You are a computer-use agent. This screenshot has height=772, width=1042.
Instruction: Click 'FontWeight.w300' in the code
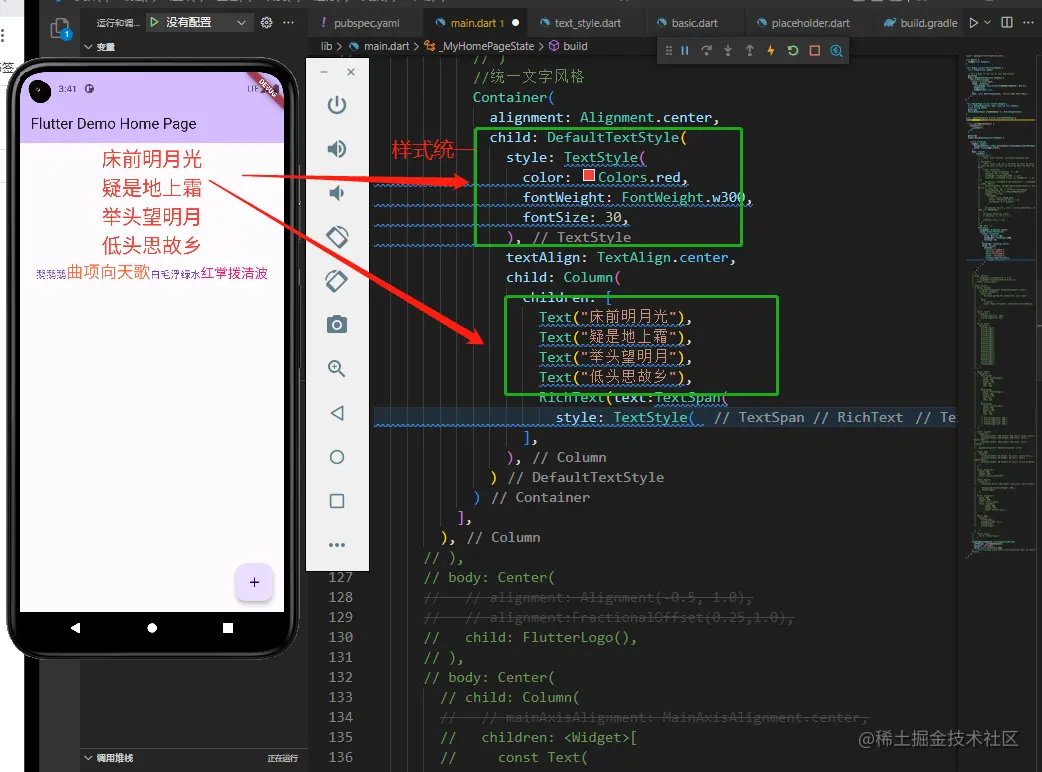tap(683, 197)
